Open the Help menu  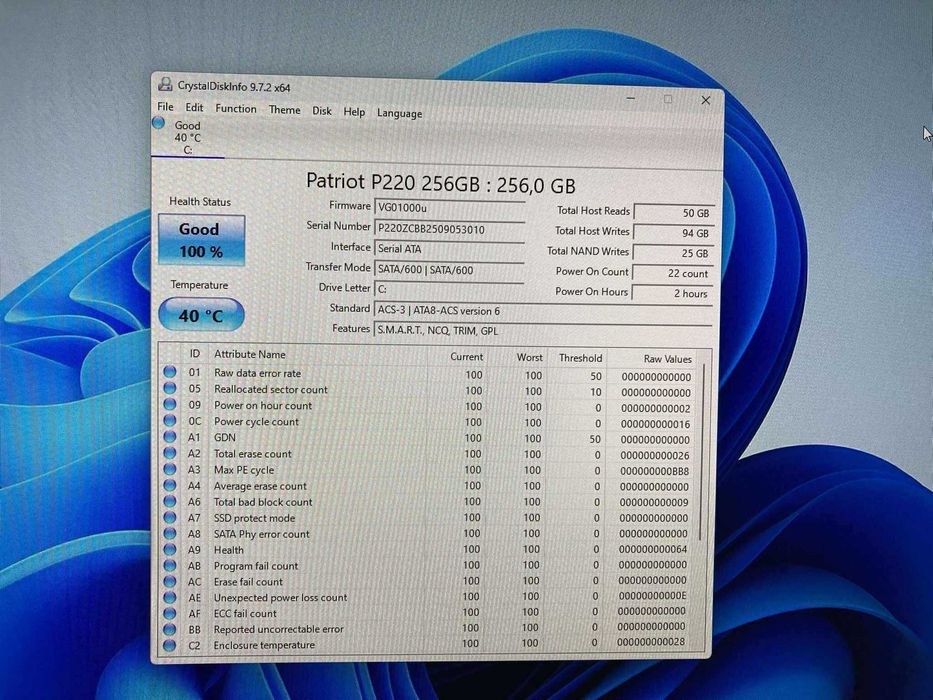point(354,112)
